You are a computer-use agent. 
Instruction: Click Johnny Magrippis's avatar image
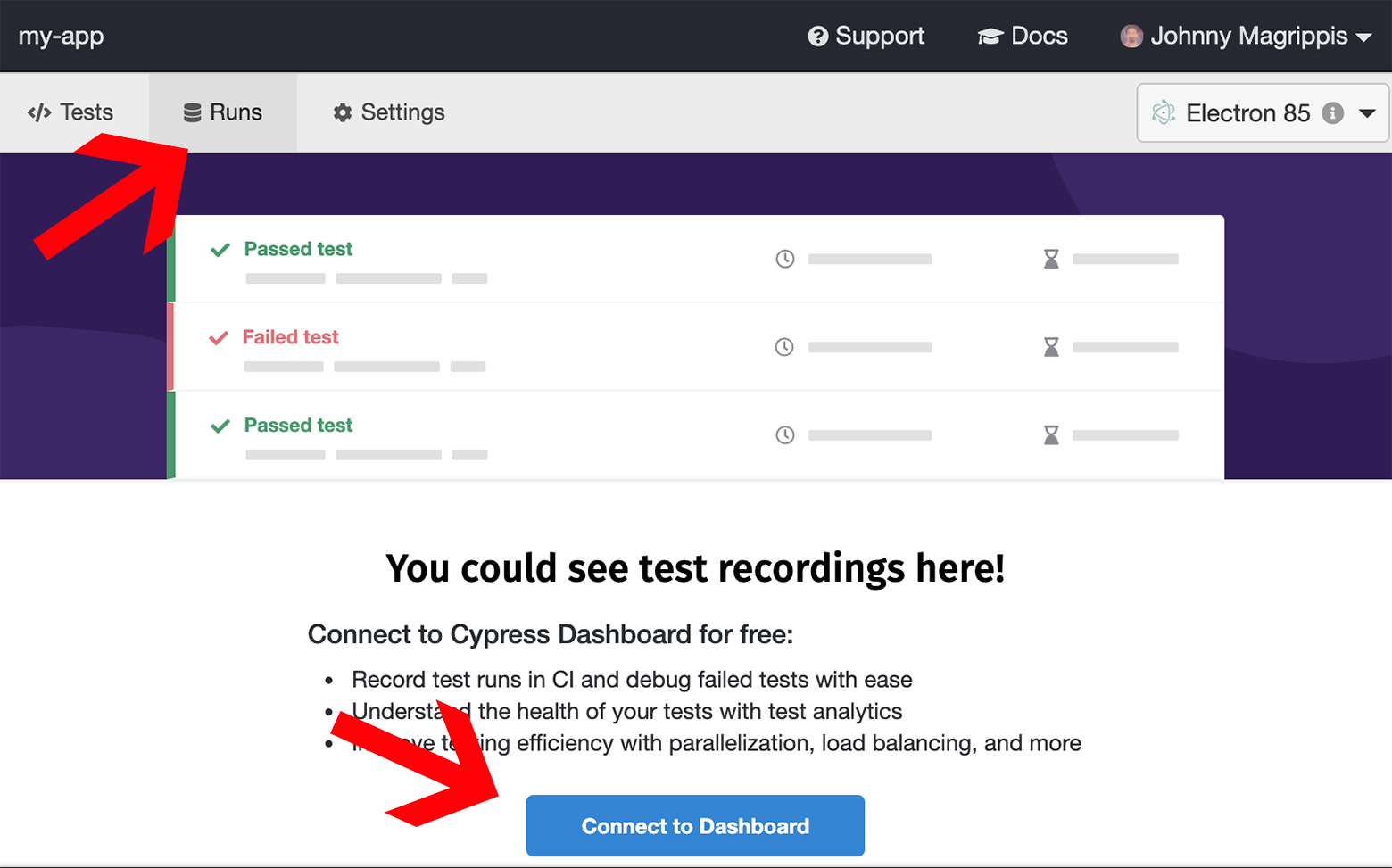click(x=1131, y=37)
